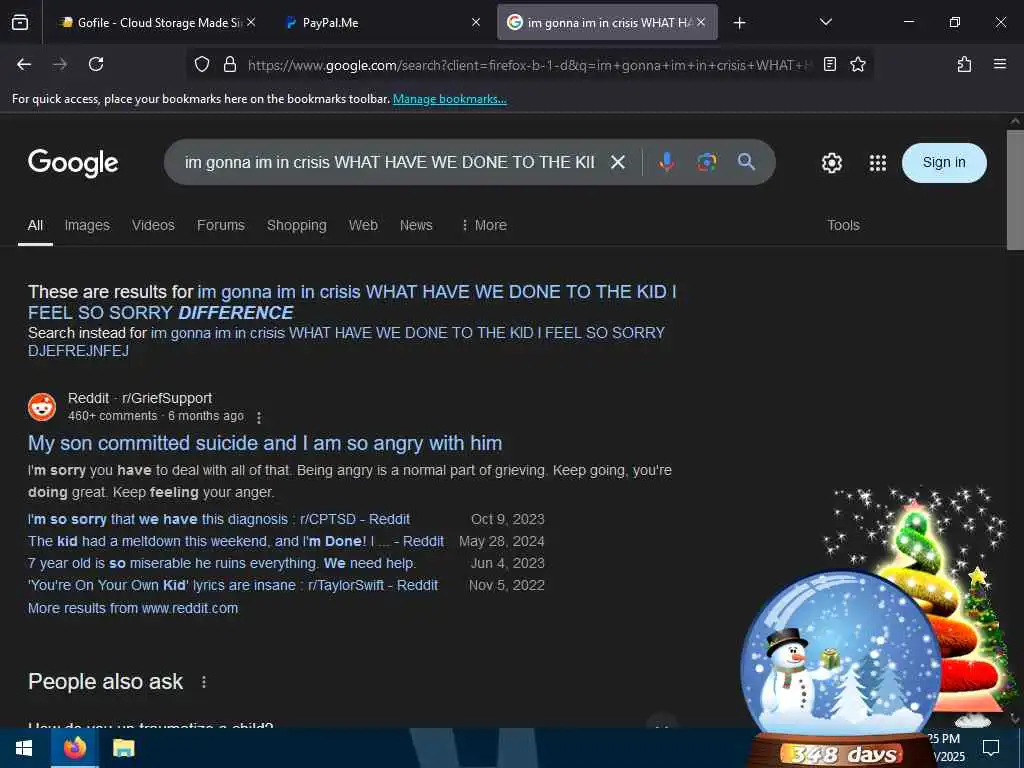Search instead for DJEFREJNFEJ query
This screenshot has height=768, width=1024.
pos(347,342)
